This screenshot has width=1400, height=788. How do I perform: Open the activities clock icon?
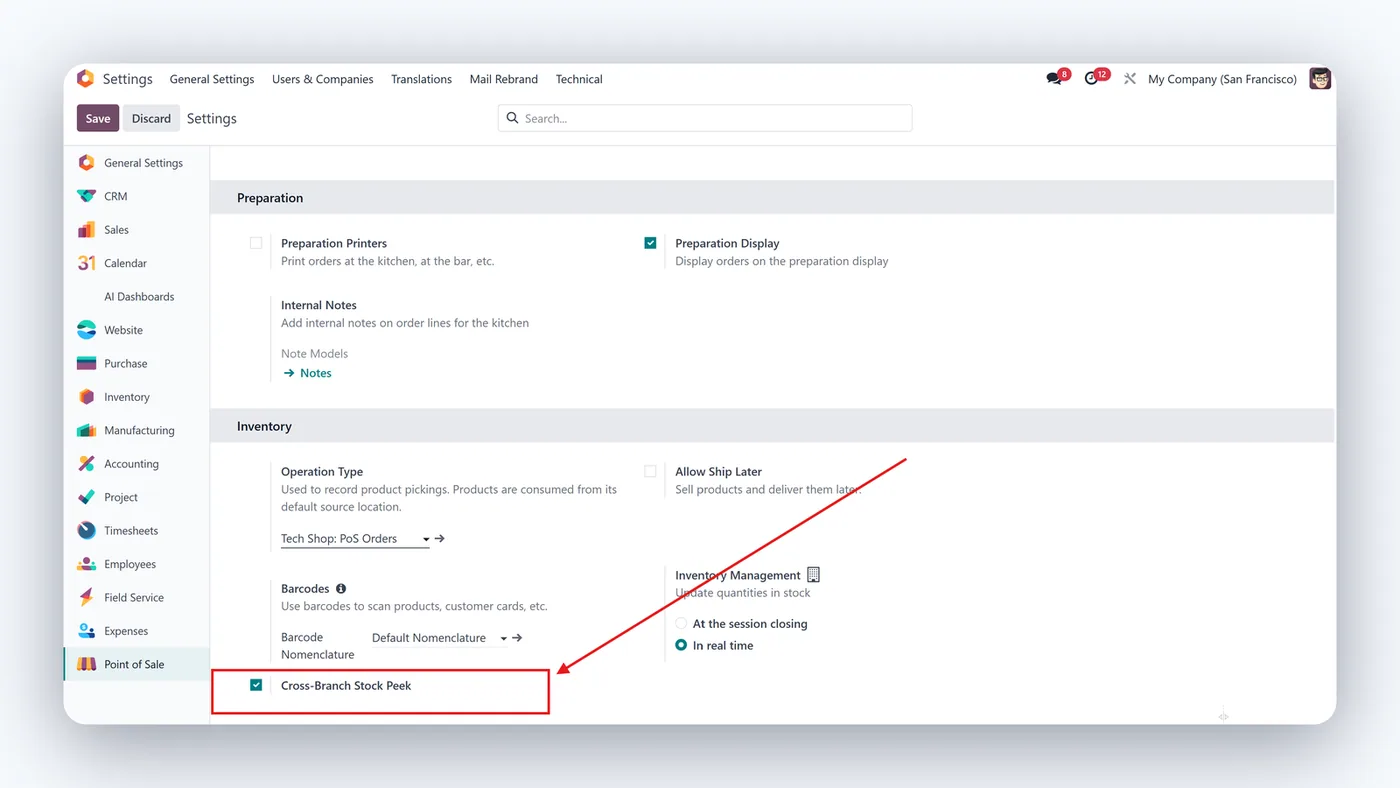click(x=1091, y=79)
